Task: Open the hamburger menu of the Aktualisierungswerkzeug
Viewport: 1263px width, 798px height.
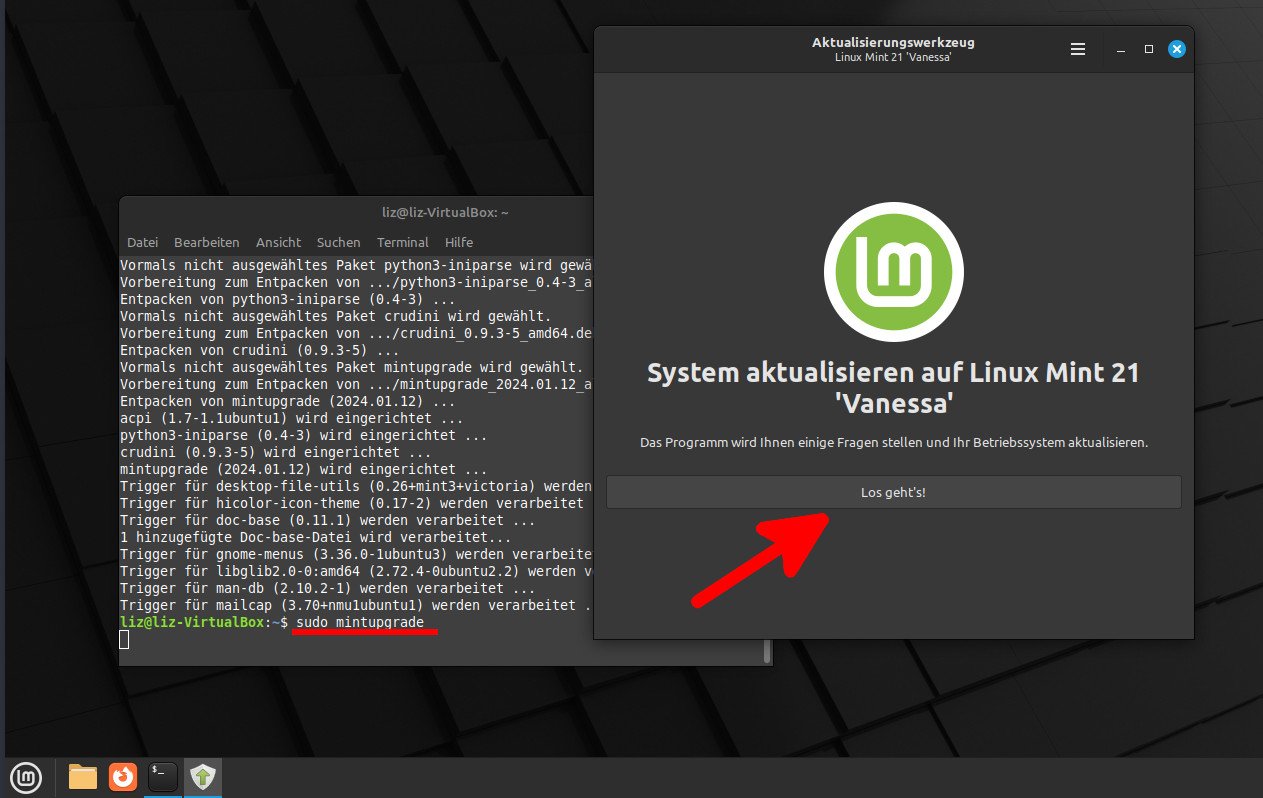Action: [1078, 48]
